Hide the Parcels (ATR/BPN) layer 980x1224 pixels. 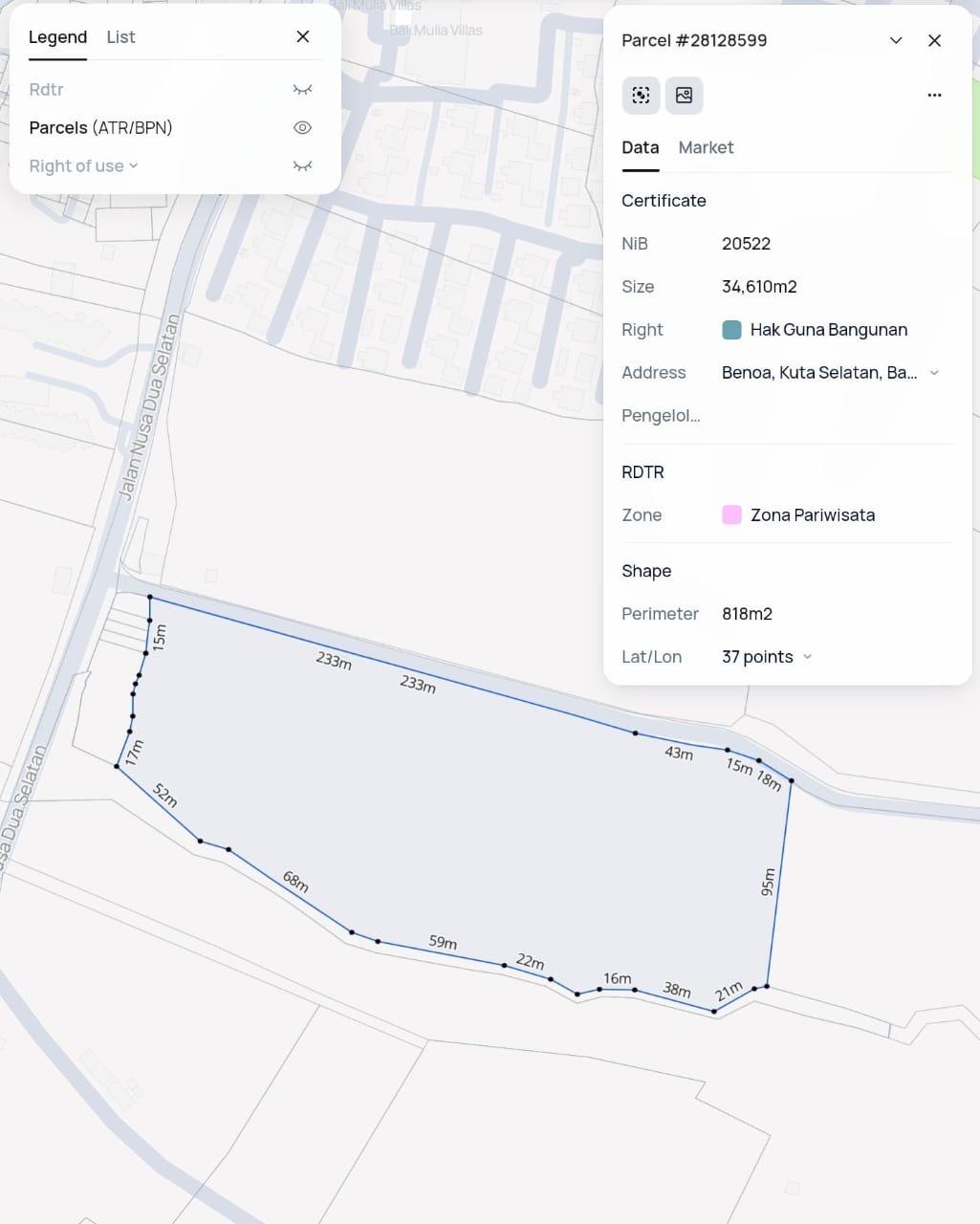(x=302, y=128)
